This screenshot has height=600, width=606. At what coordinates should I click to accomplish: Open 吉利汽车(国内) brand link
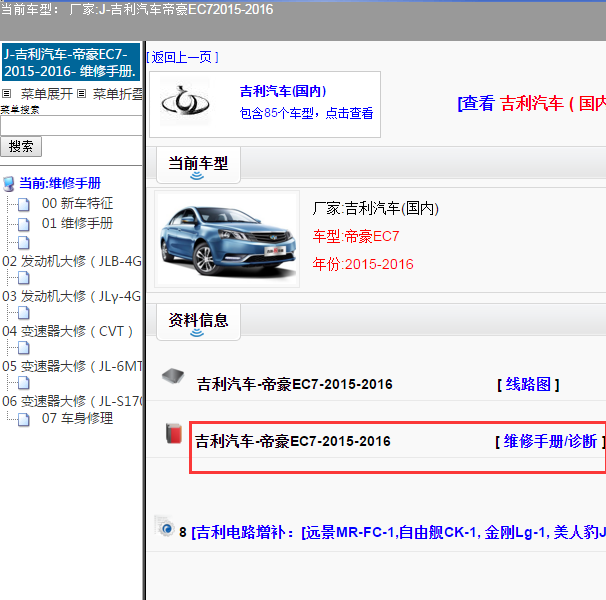pos(283,91)
